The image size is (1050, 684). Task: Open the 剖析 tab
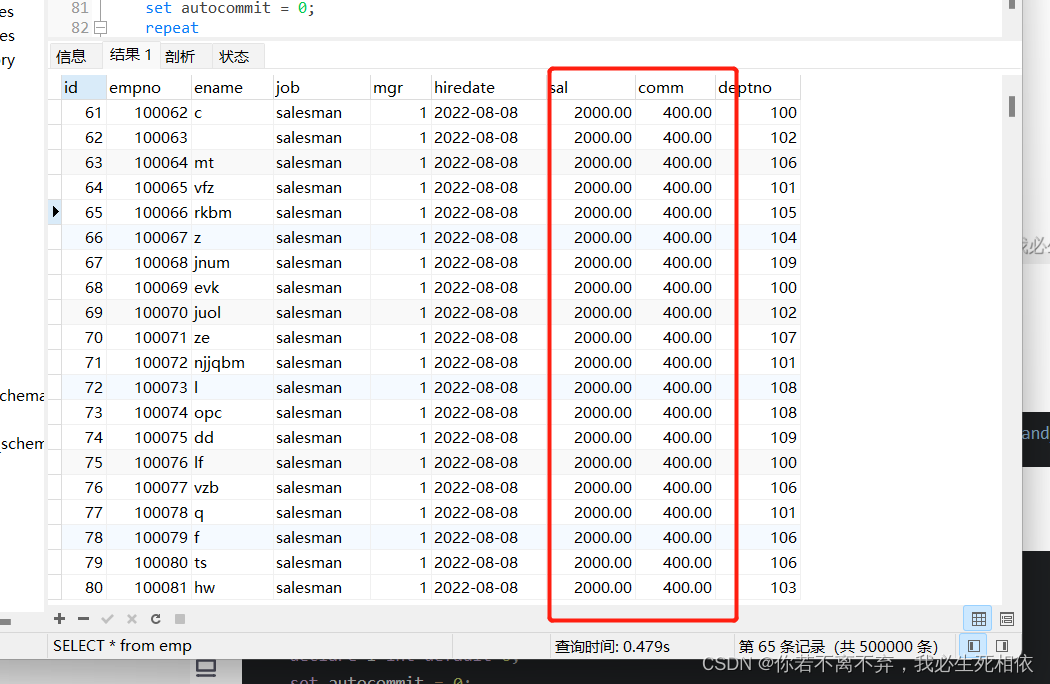click(180, 56)
